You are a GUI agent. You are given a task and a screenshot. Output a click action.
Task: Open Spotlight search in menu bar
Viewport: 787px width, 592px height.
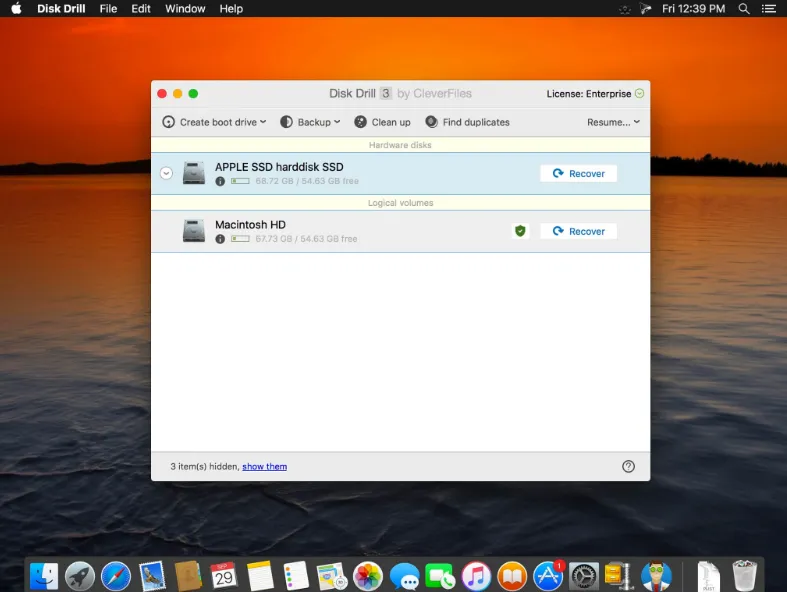(744, 9)
